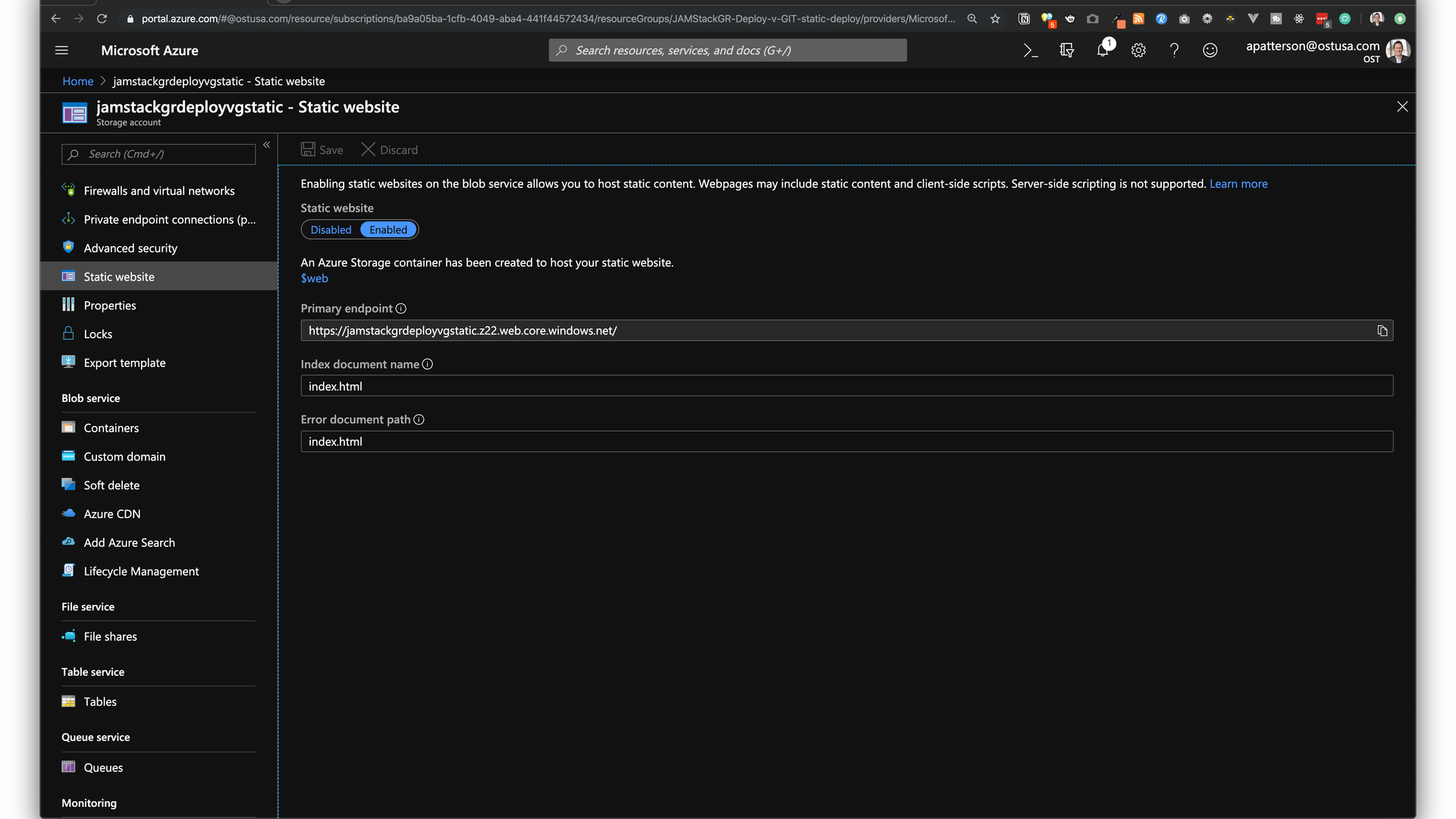Click the Save button
1456x819 pixels.
point(322,150)
